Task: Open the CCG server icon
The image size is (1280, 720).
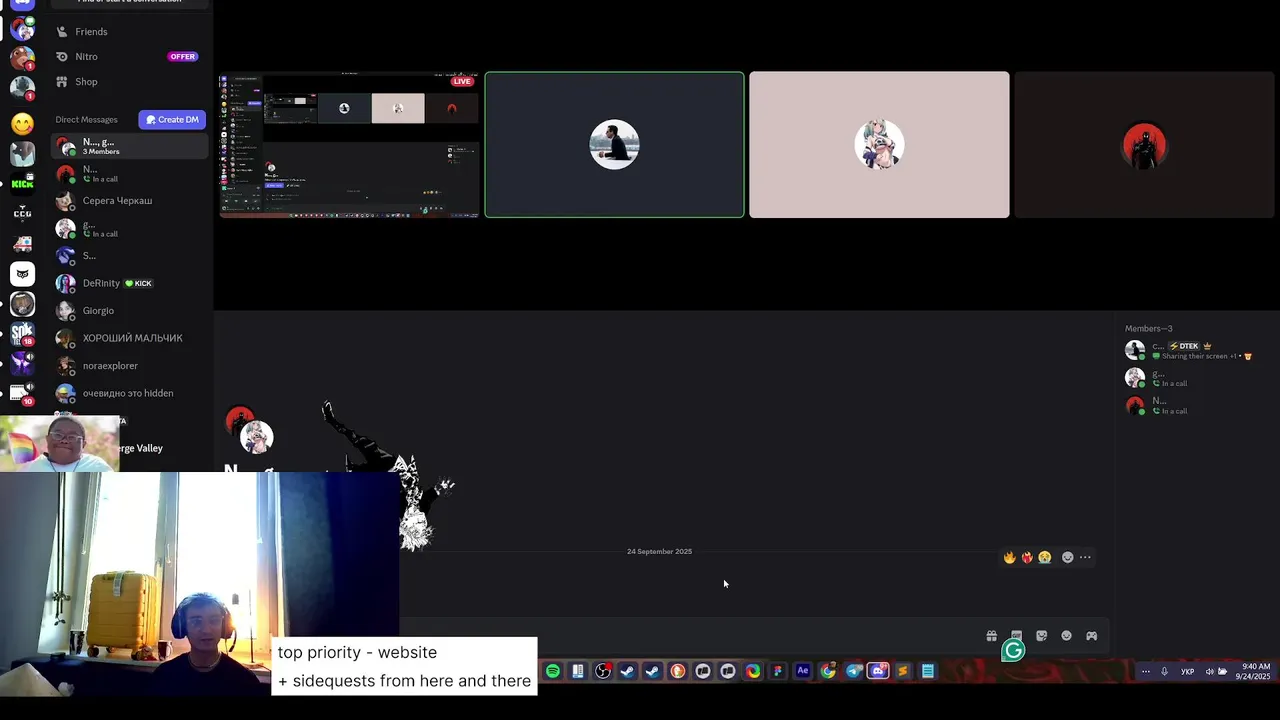Action: pos(22,213)
